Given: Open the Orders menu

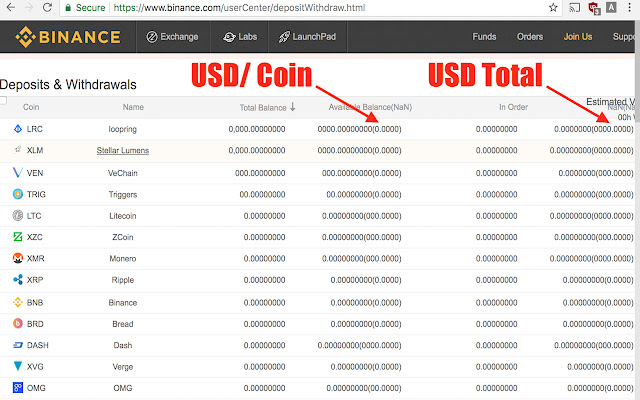Looking at the screenshot, I should [530, 37].
